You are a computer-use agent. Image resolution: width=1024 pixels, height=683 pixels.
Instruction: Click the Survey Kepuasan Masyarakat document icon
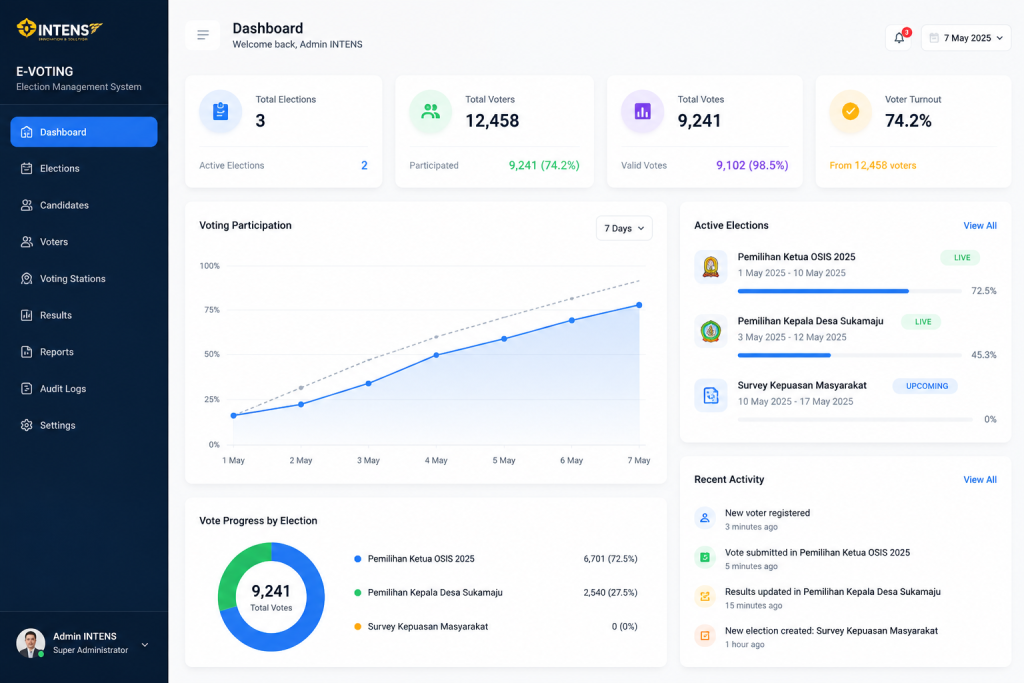(x=711, y=395)
